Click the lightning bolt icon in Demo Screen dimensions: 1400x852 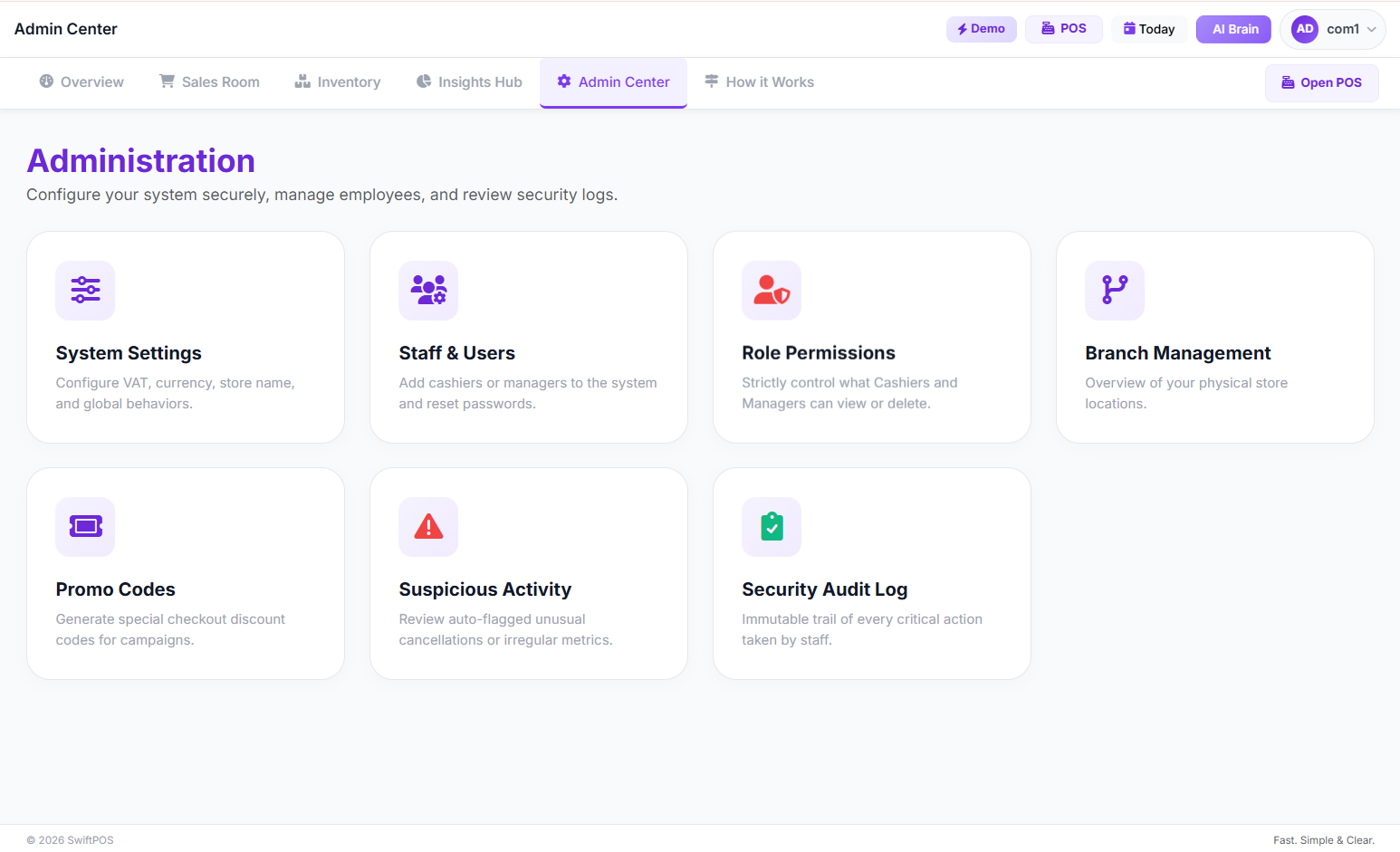[x=963, y=29]
